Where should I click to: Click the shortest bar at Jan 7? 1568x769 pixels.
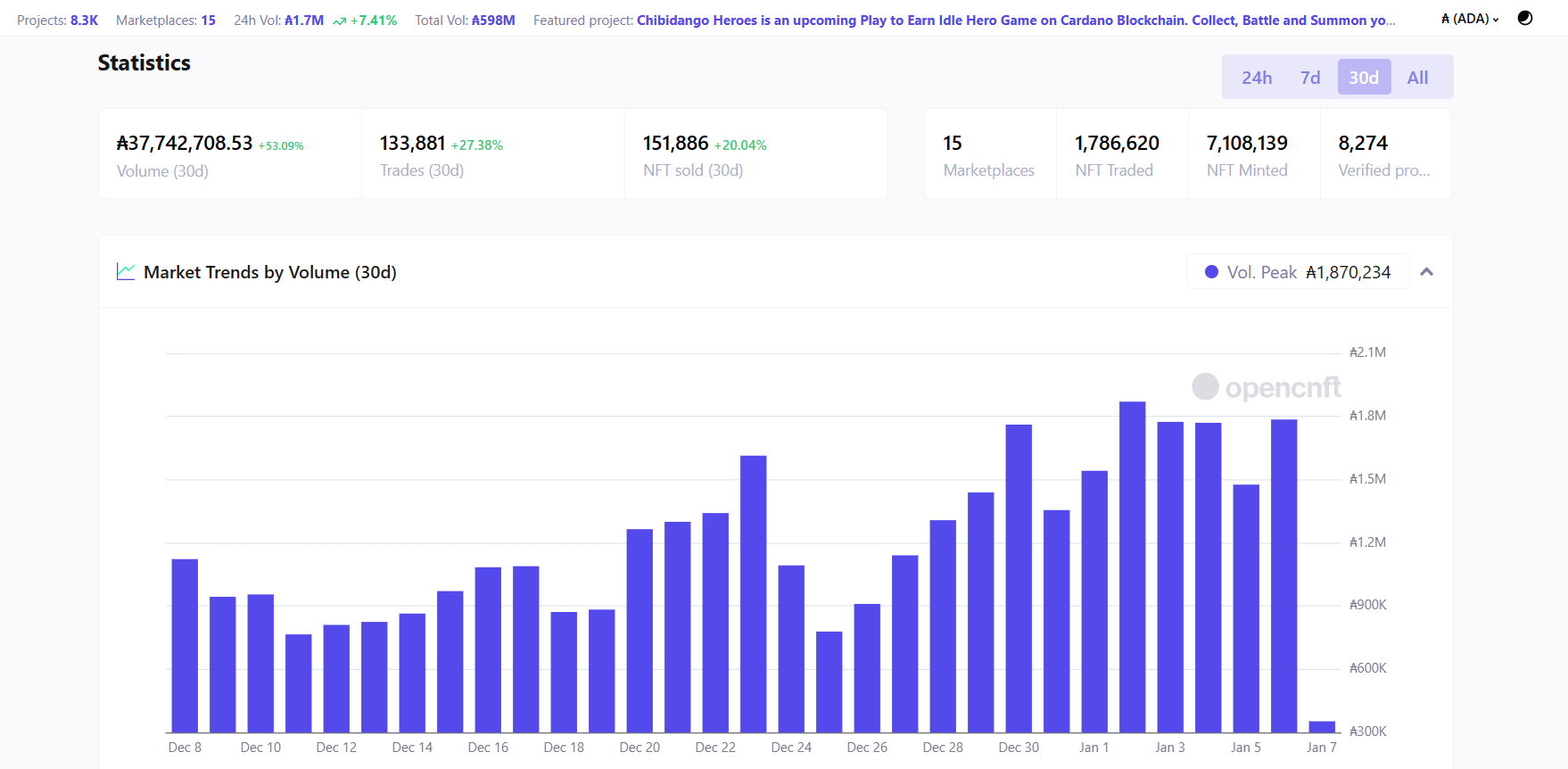click(1322, 727)
